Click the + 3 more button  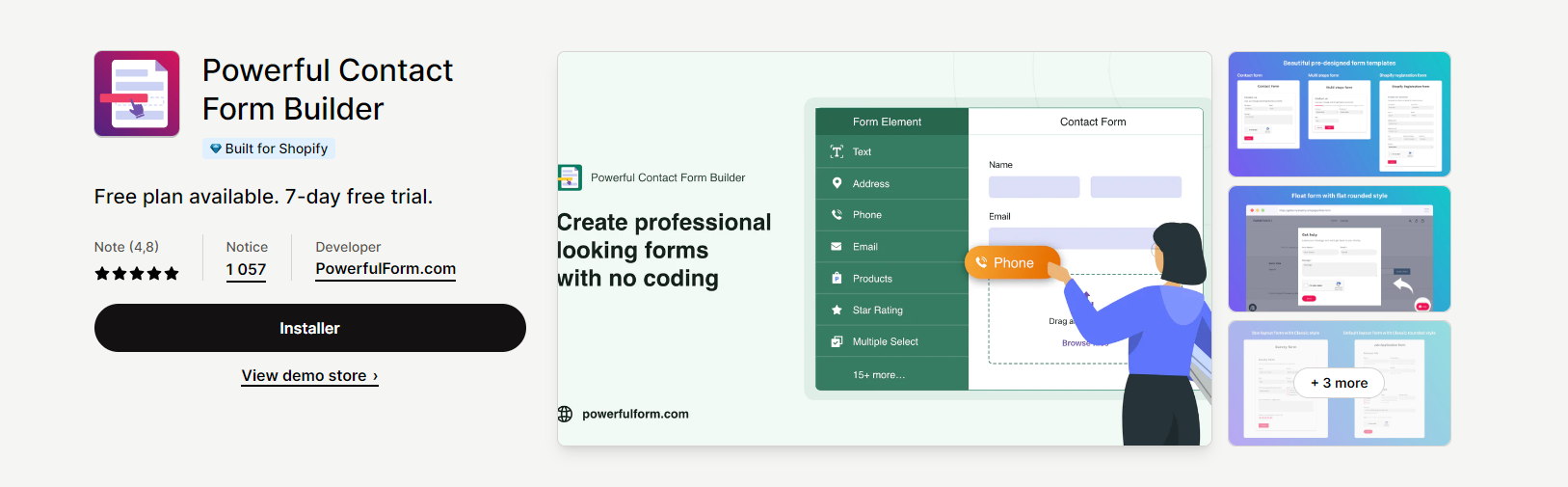(1340, 383)
